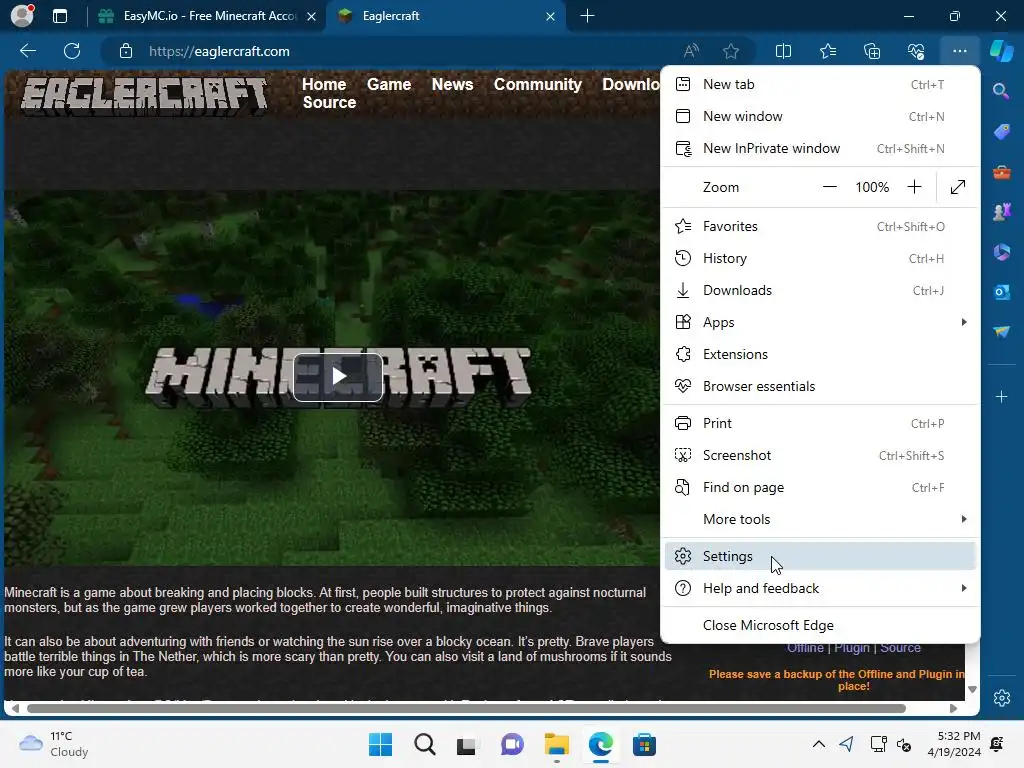Click the Read aloud icon
The image size is (1024, 768).
691,51
